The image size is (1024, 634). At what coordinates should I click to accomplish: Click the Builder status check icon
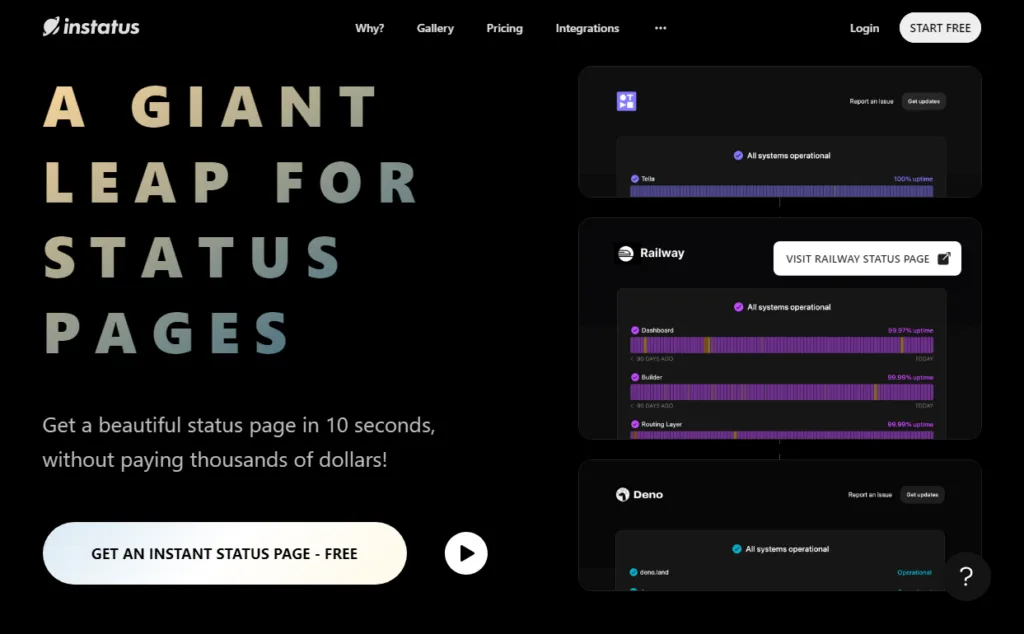(635, 377)
